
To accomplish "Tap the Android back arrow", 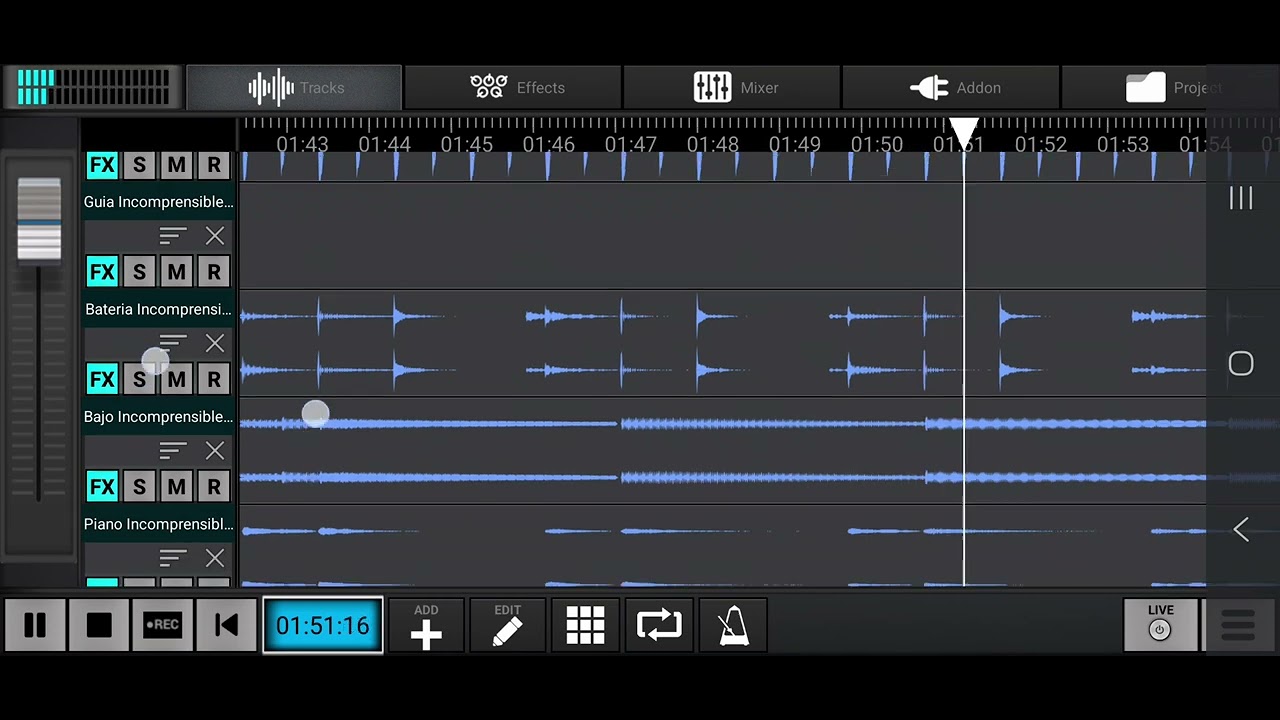I will click(x=1241, y=529).
